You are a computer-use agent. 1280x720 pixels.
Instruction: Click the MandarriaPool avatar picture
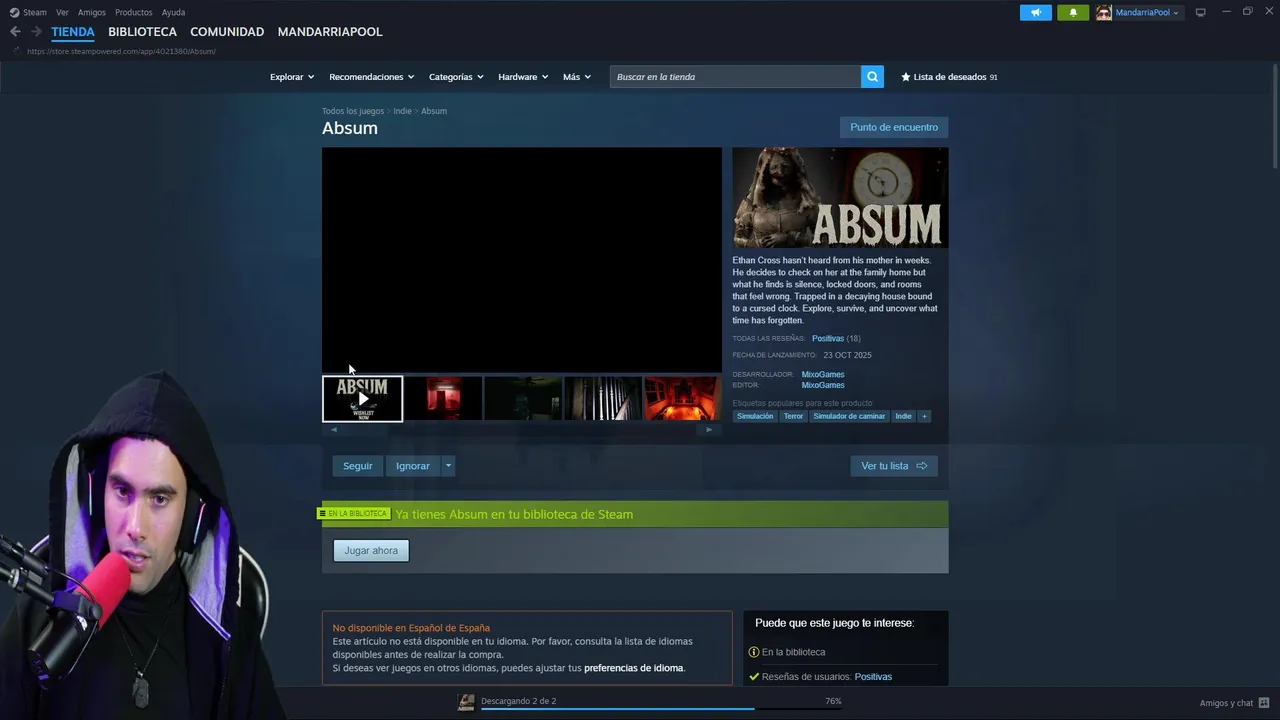coord(1104,12)
